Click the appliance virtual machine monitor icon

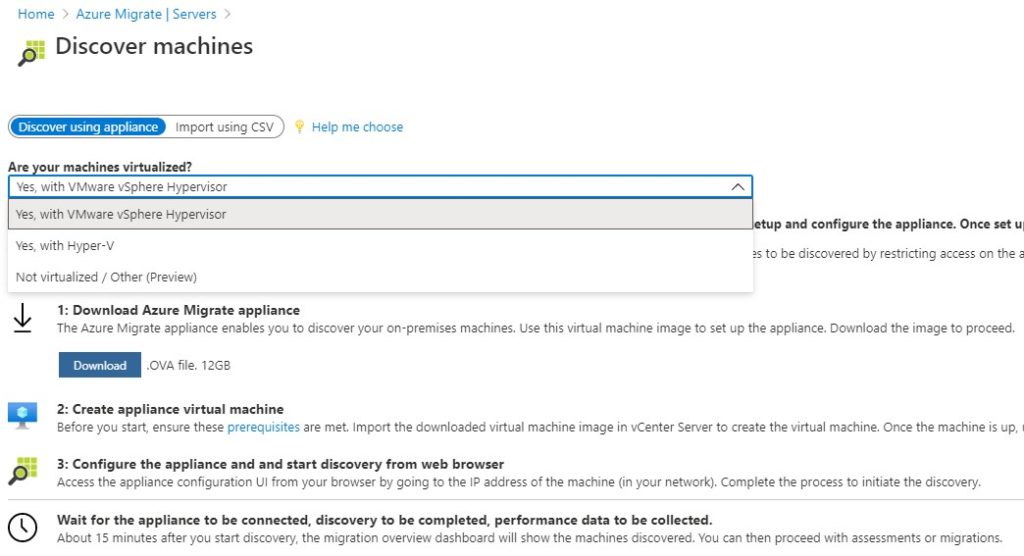23,416
